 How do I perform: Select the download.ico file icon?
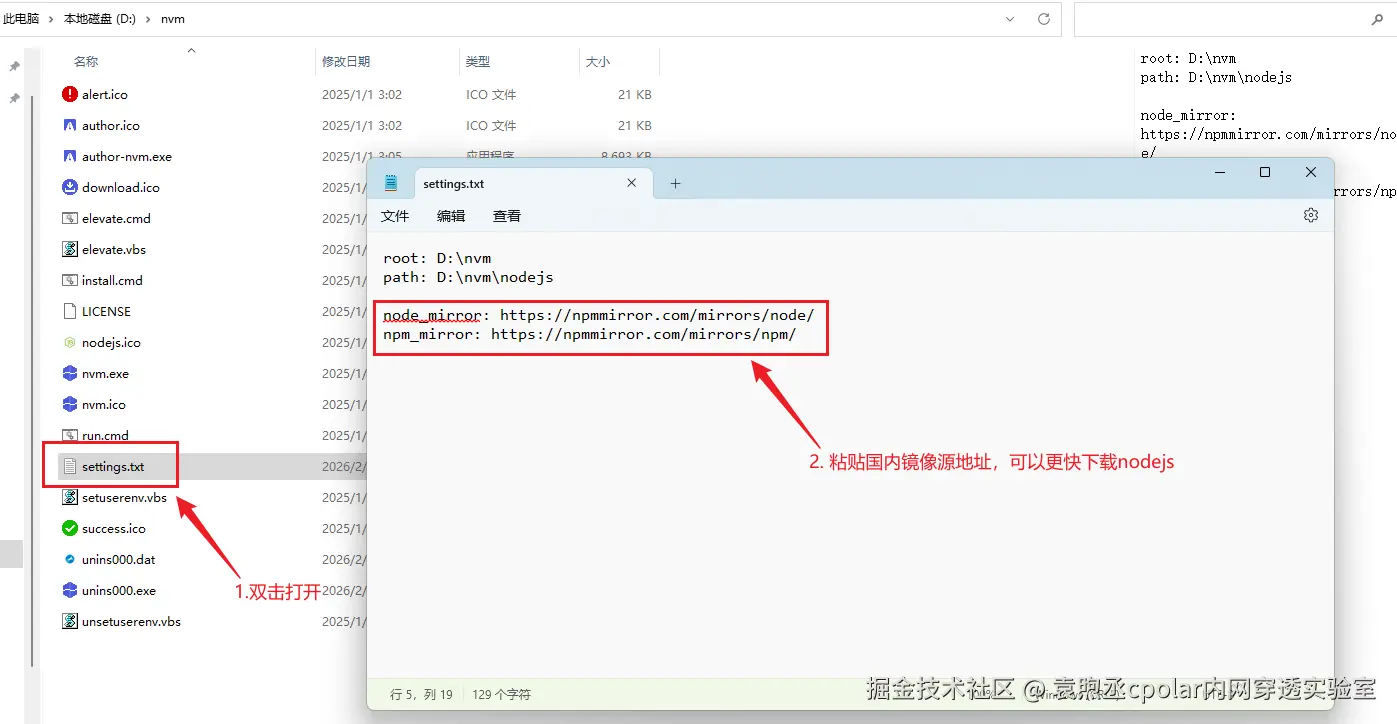[69, 187]
